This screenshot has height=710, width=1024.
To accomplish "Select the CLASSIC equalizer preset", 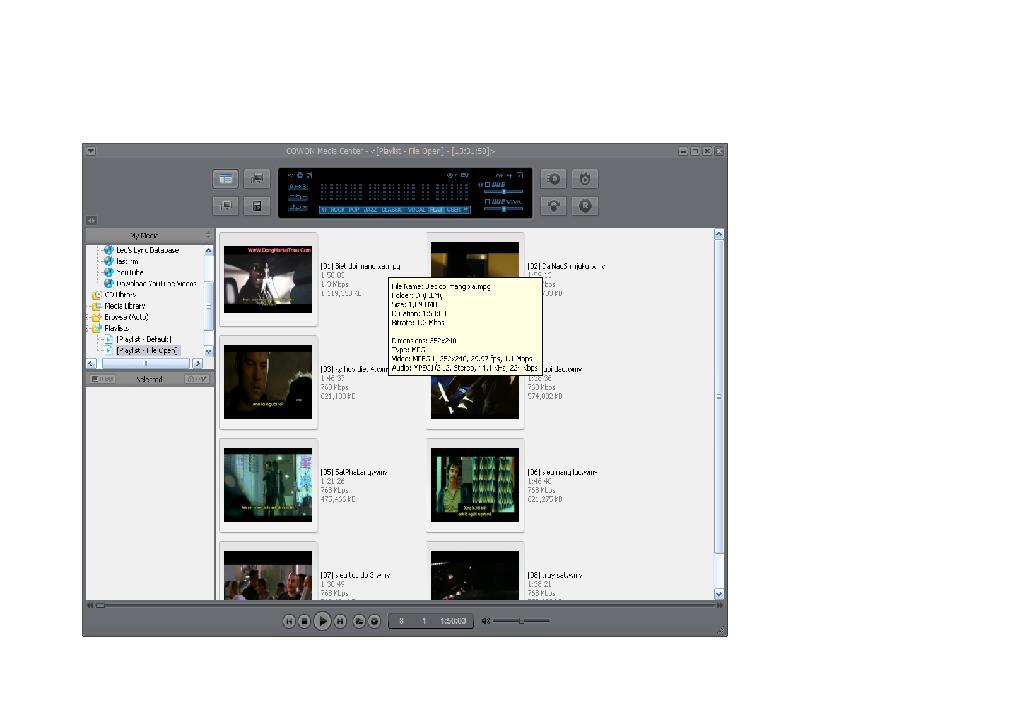I will [392, 210].
